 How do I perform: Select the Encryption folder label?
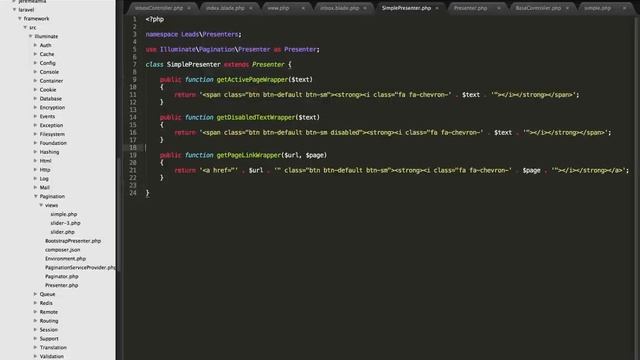pos(52,108)
